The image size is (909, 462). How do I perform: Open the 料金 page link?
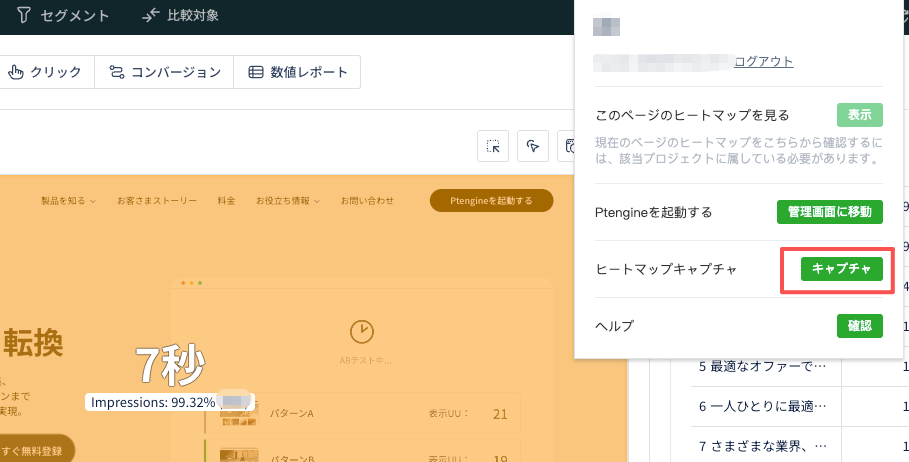tap(226, 201)
